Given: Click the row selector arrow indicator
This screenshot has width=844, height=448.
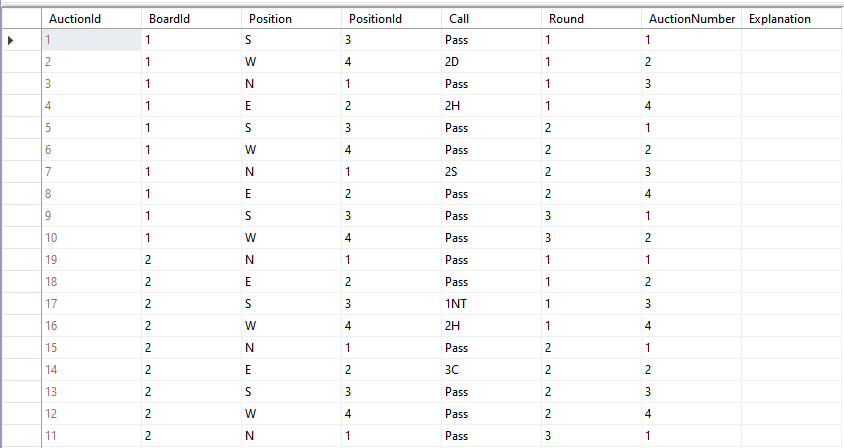Looking at the screenshot, I should coord(11,40).
